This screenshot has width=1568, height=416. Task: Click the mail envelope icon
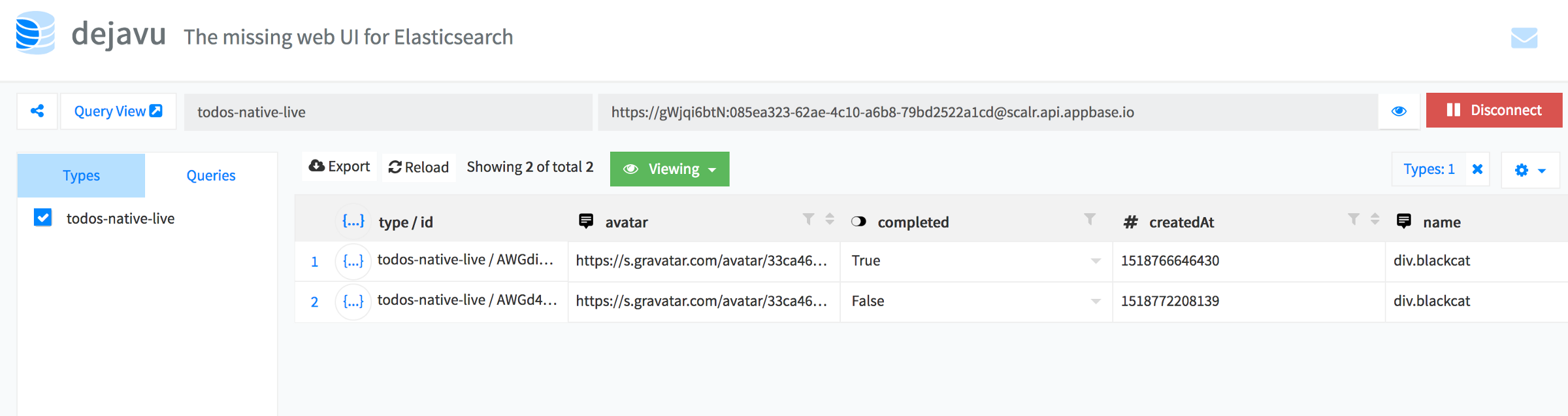pyautogui.click(x=1524, y=38)
